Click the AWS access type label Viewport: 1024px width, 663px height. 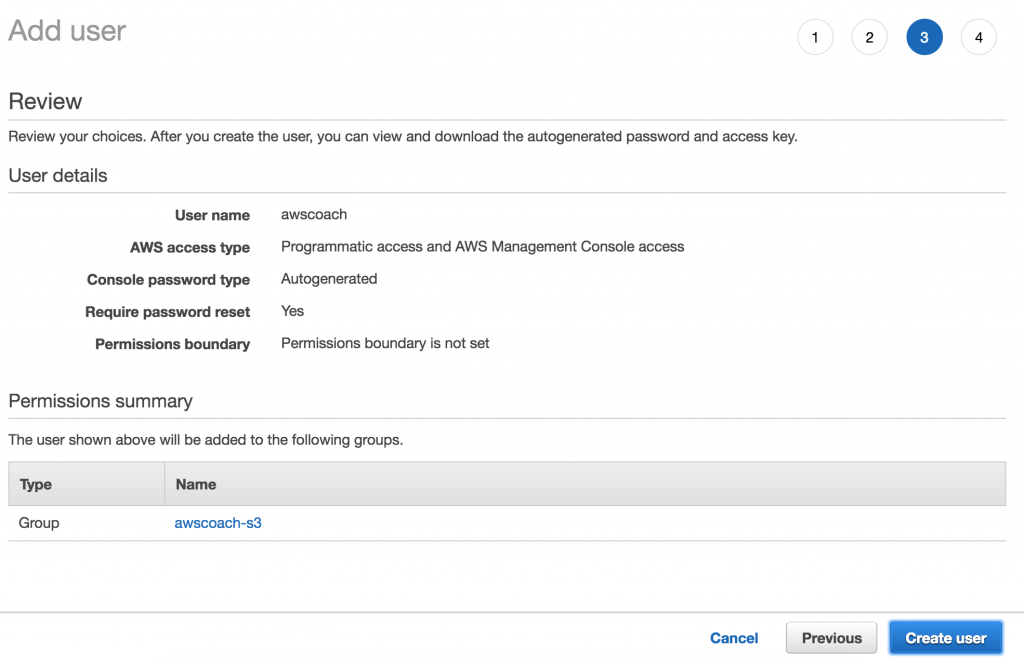(x=190, y=248)
